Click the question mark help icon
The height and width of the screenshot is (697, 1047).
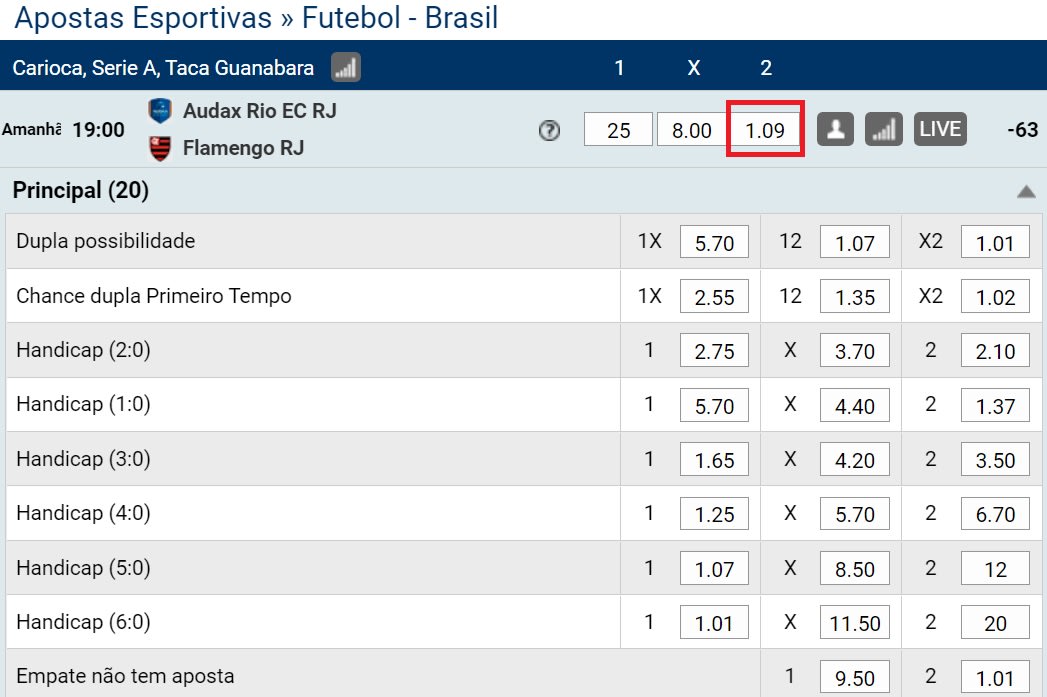click(x=549, y=130)
